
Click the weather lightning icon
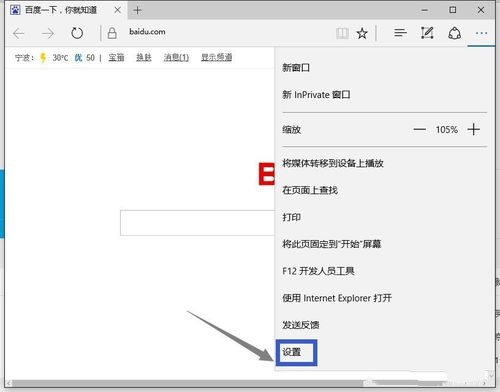click(x=43, y=58)
